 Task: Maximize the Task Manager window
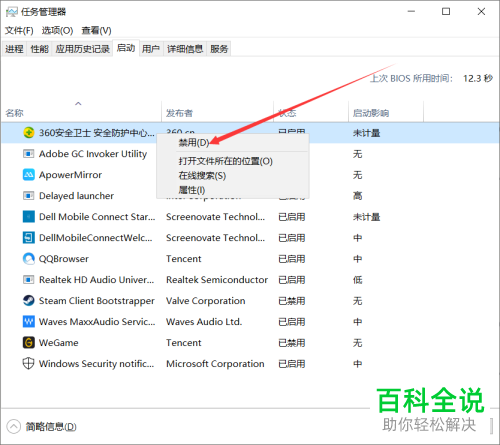(x=446, y=12)
